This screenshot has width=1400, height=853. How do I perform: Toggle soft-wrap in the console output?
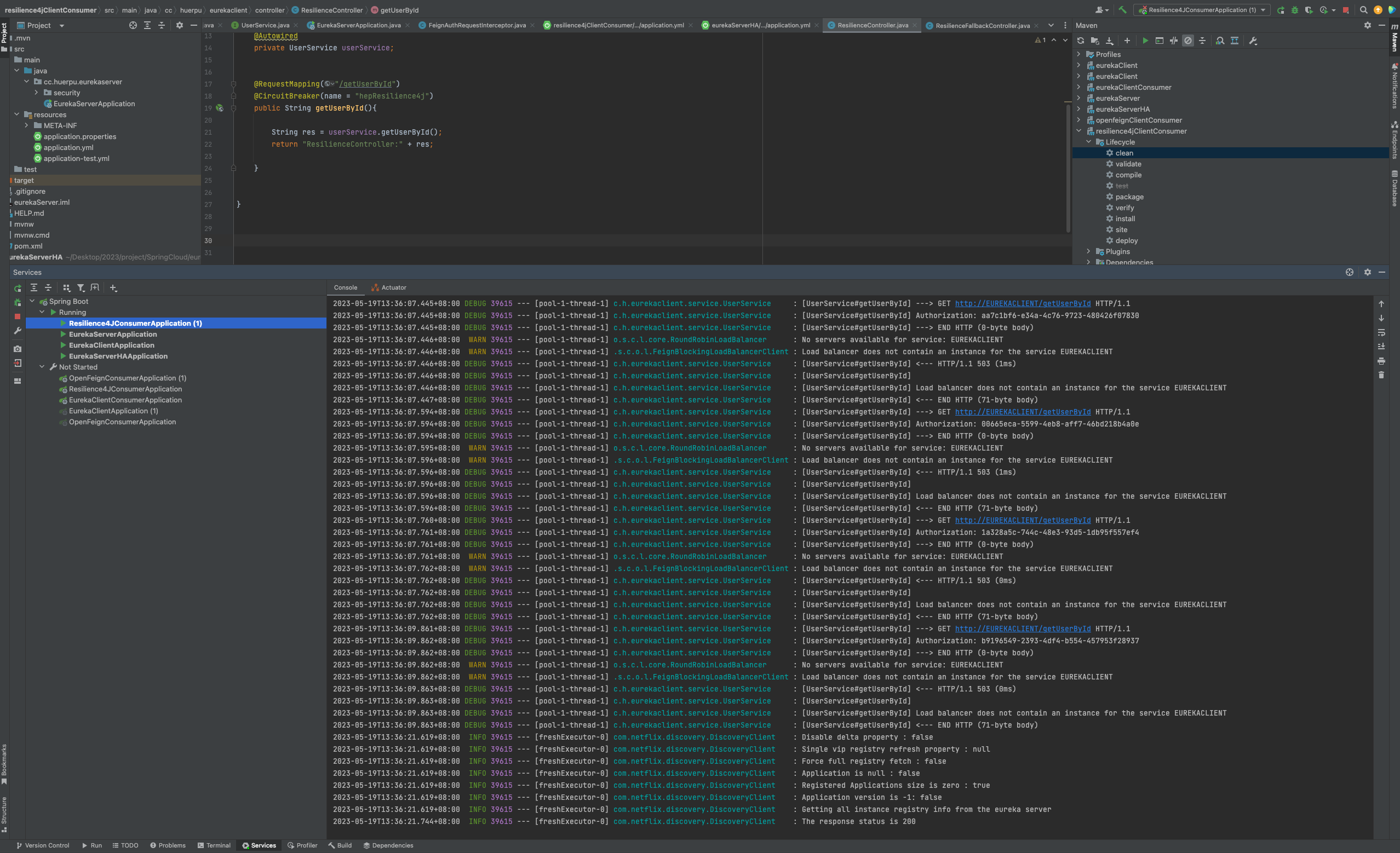click(x=1381, y=333)
